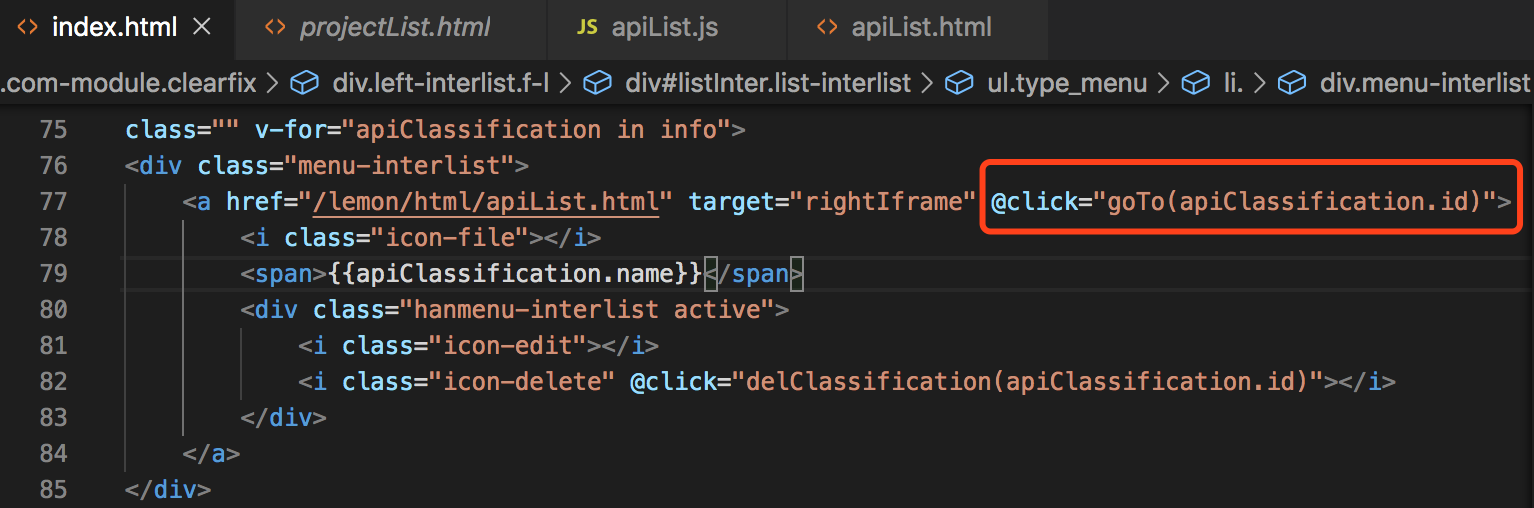Click line number 82 in gutter
Viewport: 1534px width, 508px height.
52,381
